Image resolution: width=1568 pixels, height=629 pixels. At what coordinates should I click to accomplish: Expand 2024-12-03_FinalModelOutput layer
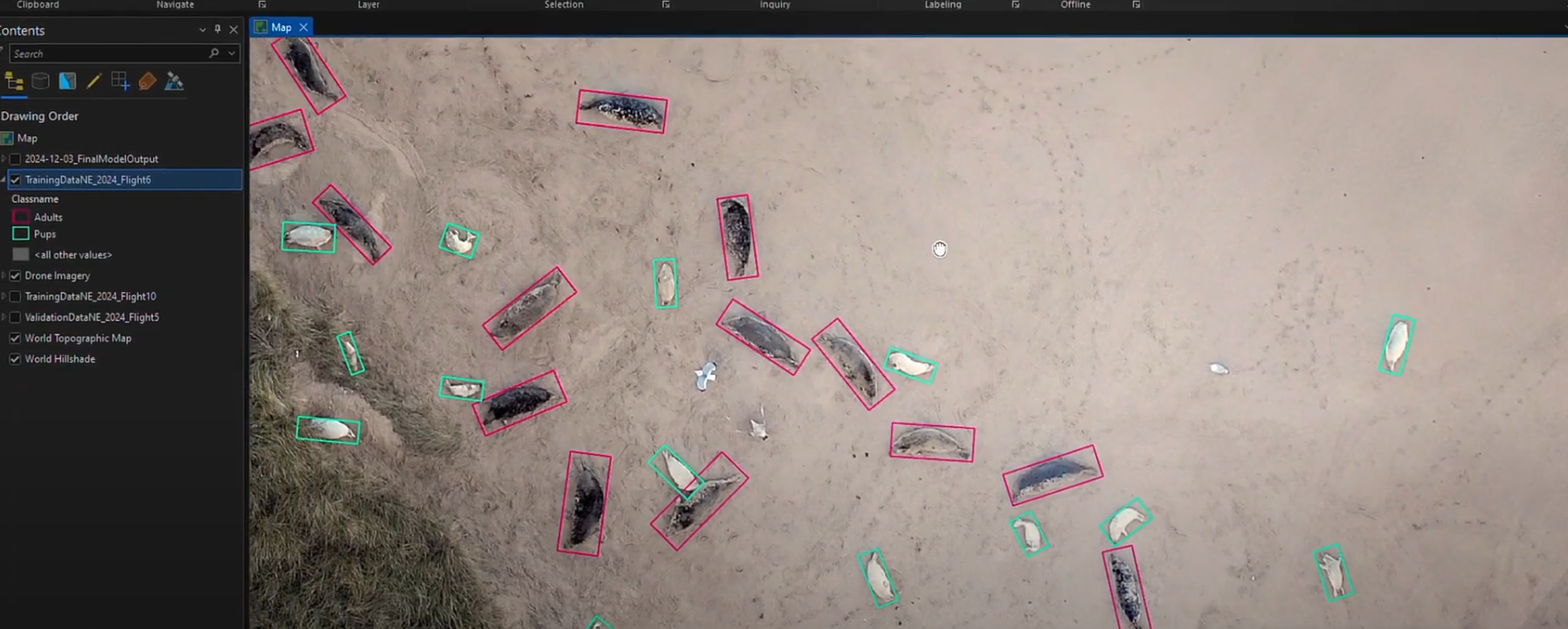[x=3, y=159]
